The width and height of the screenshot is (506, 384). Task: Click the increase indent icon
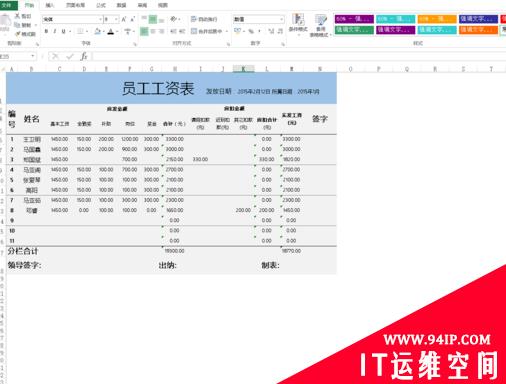(182, 31)
